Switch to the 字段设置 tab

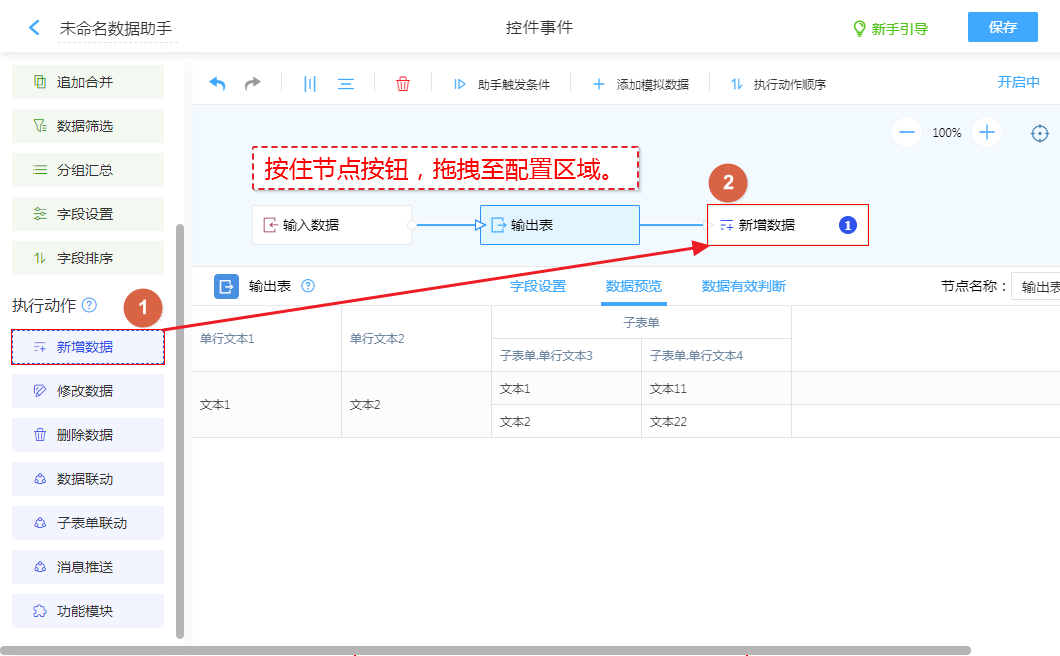538,286
